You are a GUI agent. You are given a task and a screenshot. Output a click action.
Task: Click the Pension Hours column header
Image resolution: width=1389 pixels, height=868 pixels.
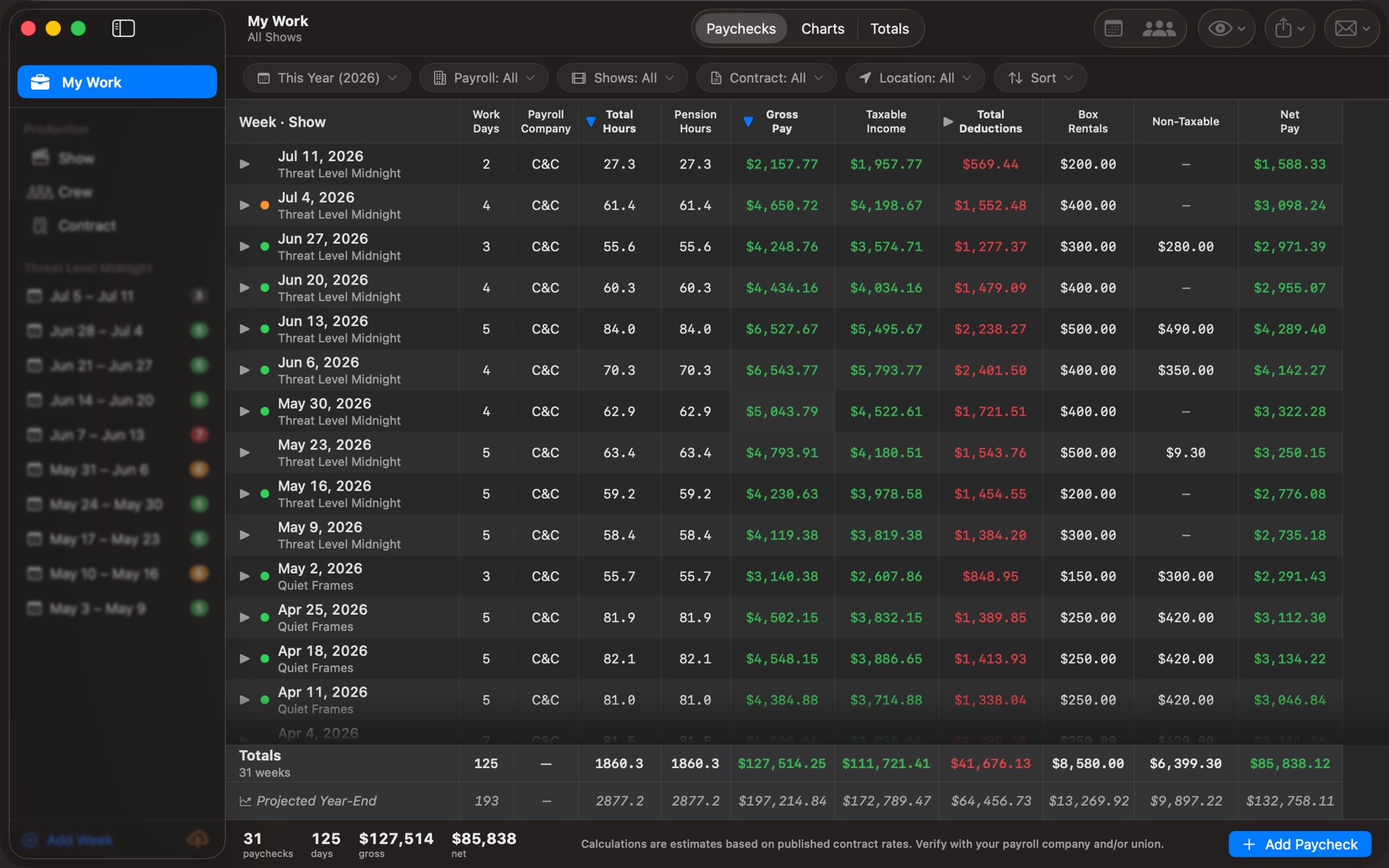695,122
